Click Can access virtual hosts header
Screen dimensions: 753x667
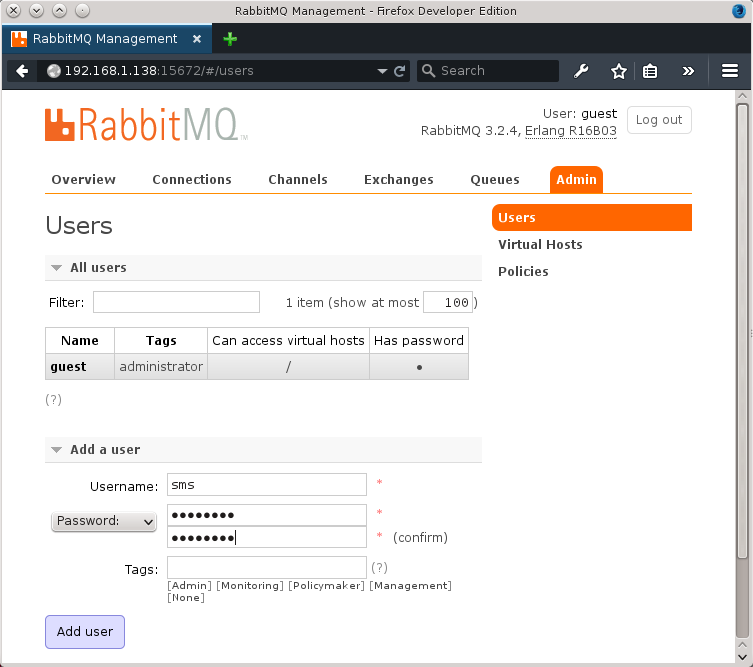tap(288, 340)
